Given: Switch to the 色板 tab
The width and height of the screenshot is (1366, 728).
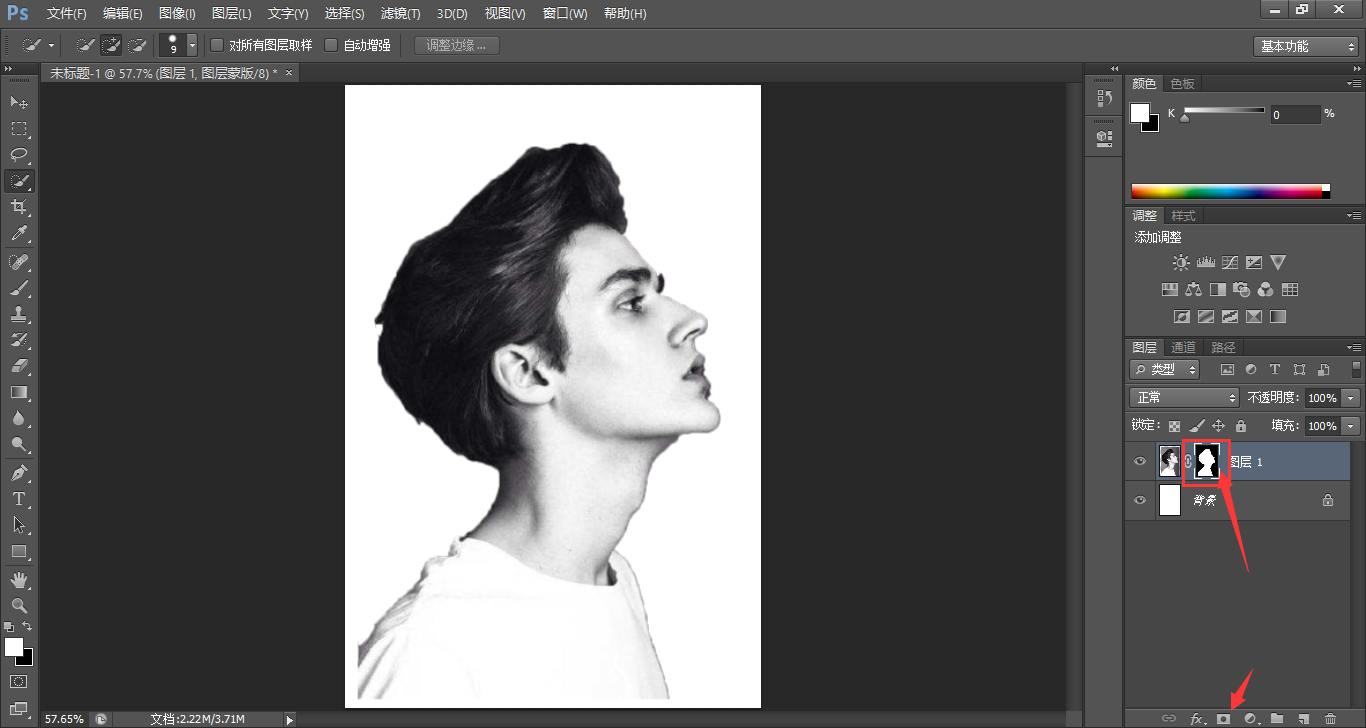Looking at the screenshot, I should point(1183,84).
